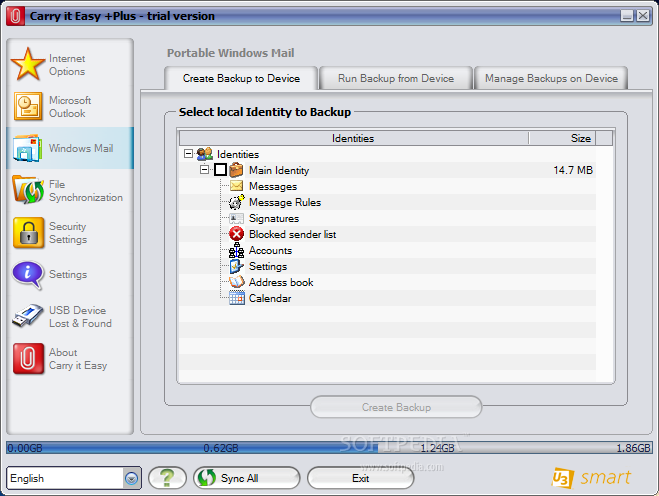Click the Calendar grid icon
The image size is (659, 496).
pyautogui.click(x=237, y=298)
